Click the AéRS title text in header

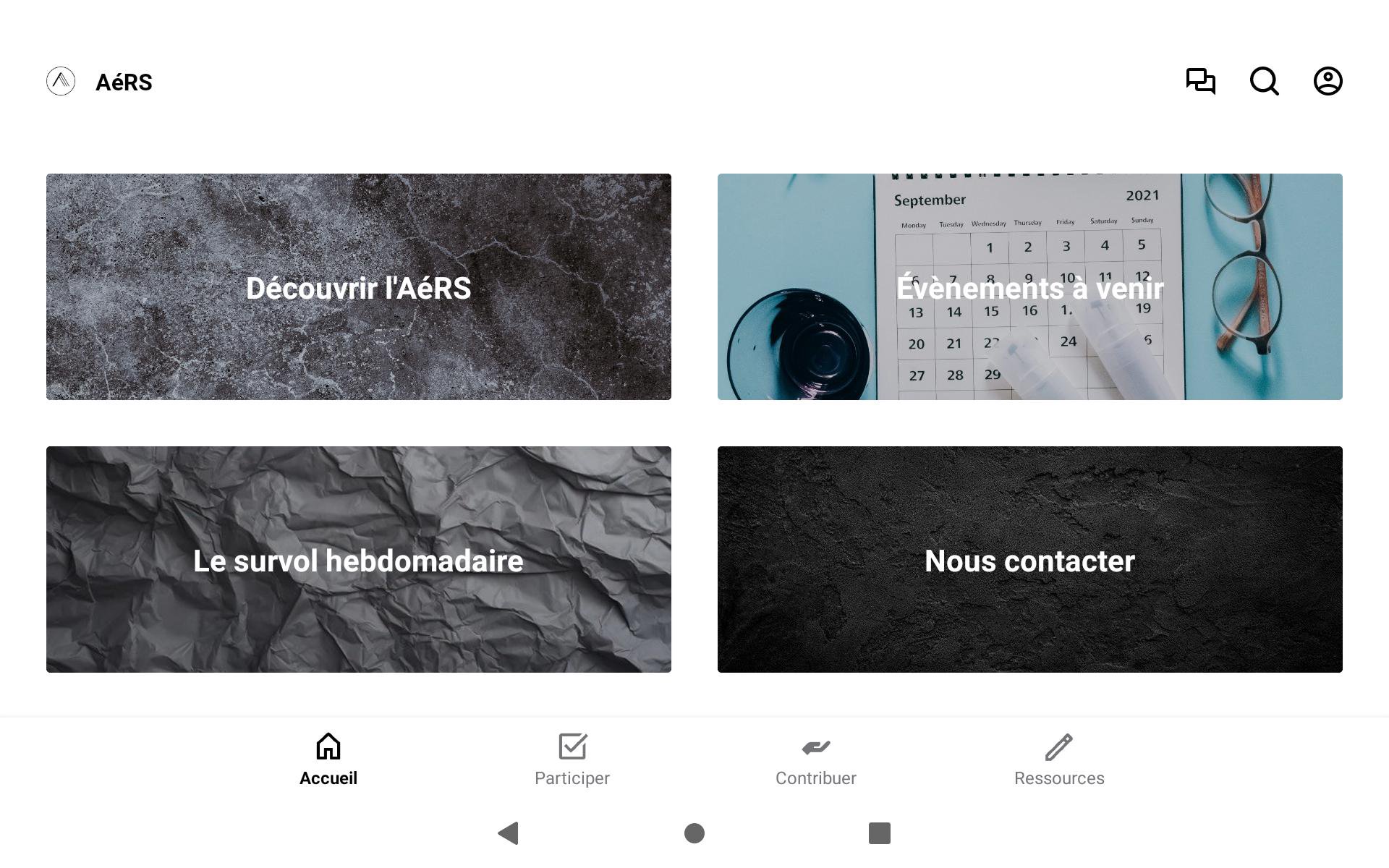pos(124,82)
